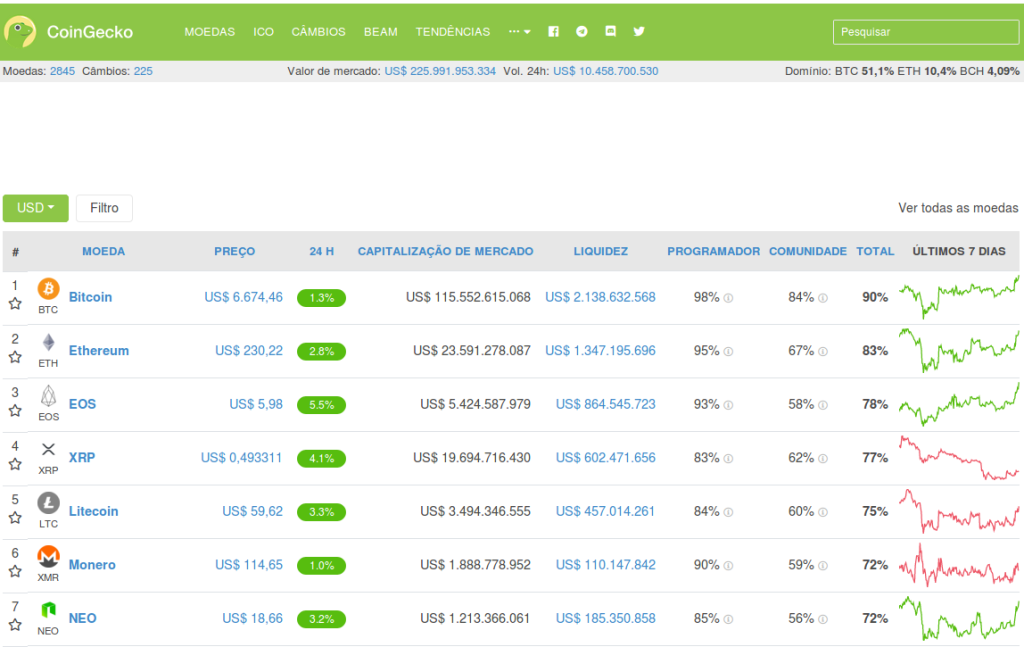The width and height of the screenshot is (1024, 647).
Task: Open the Bitcoin 7-day sparkline chart
Action: [x=959, y=297]
